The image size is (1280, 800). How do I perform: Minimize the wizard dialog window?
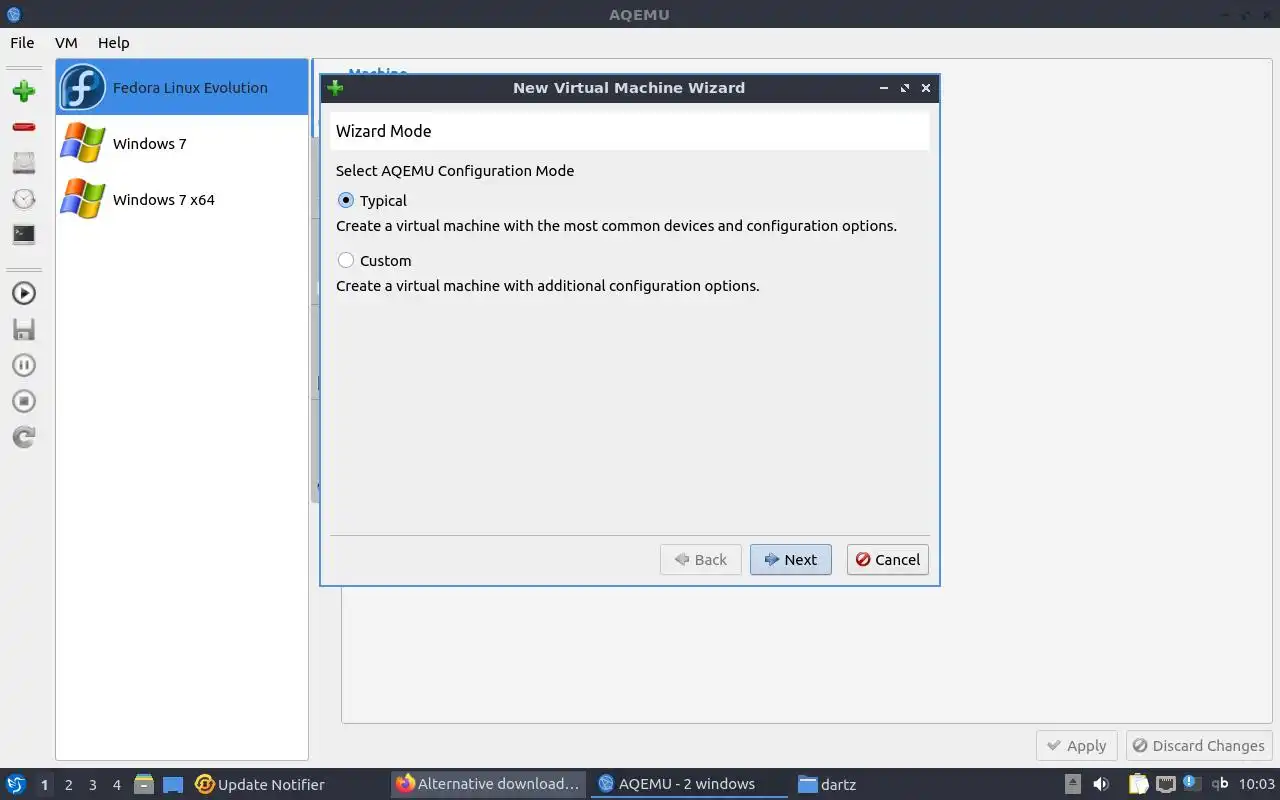[884, 88]
